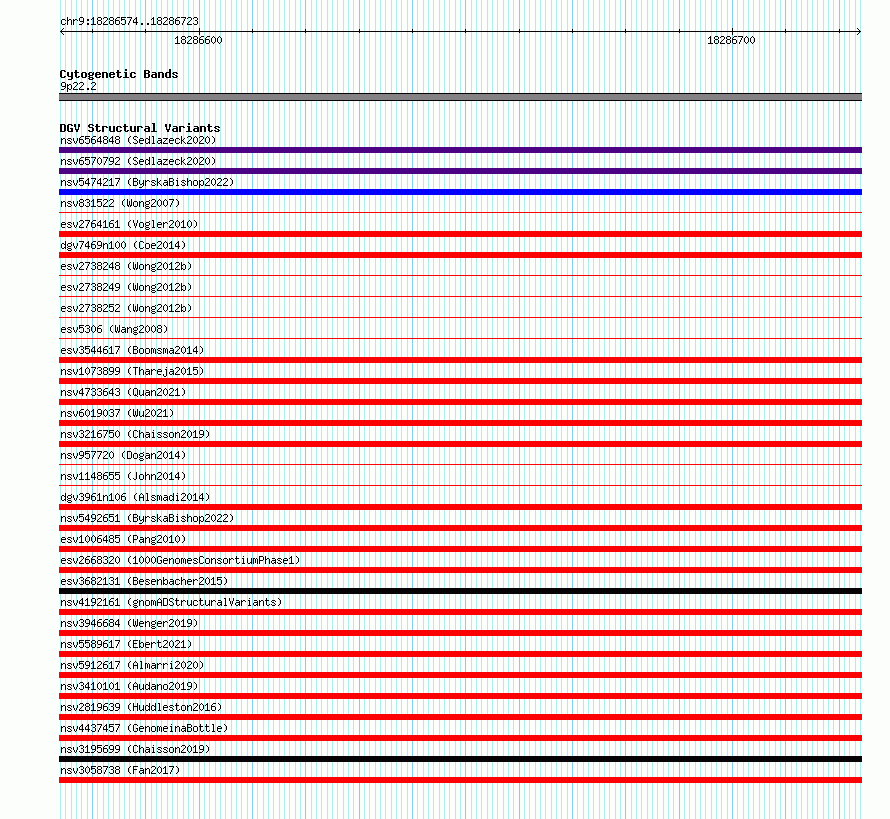Open nsv957720 (Dogan2014) variant label
The image size is (890, 819).
coord(123,455)
